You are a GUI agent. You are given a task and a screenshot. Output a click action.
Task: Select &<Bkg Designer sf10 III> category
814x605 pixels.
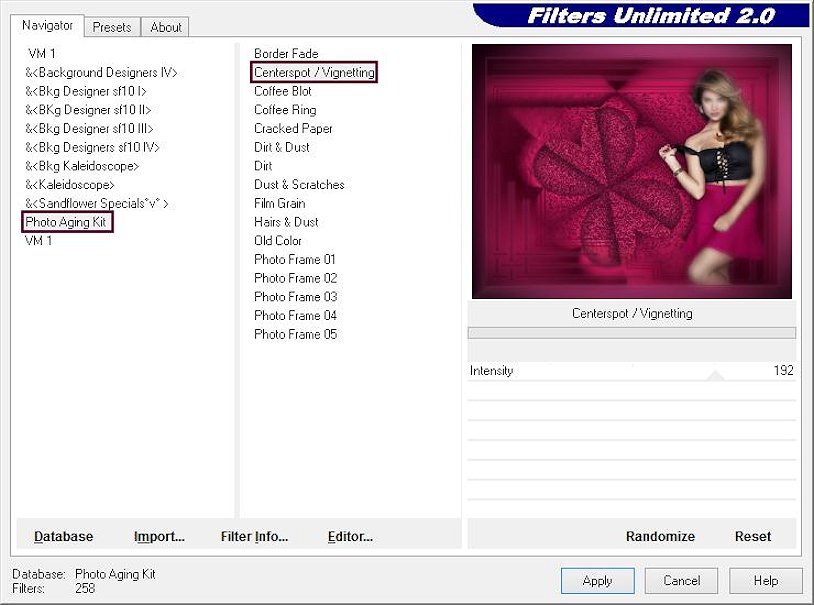click(x=89, y=128)
